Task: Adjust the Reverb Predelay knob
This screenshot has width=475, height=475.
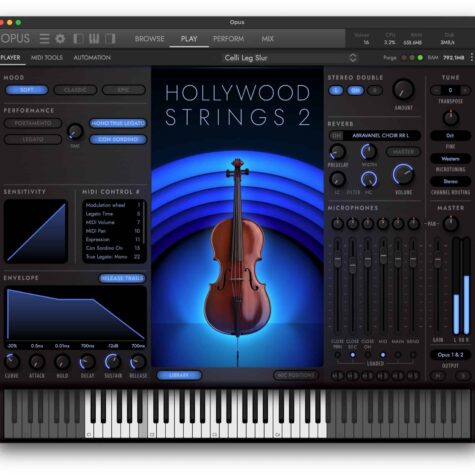Action: click(x=338, y=152)
